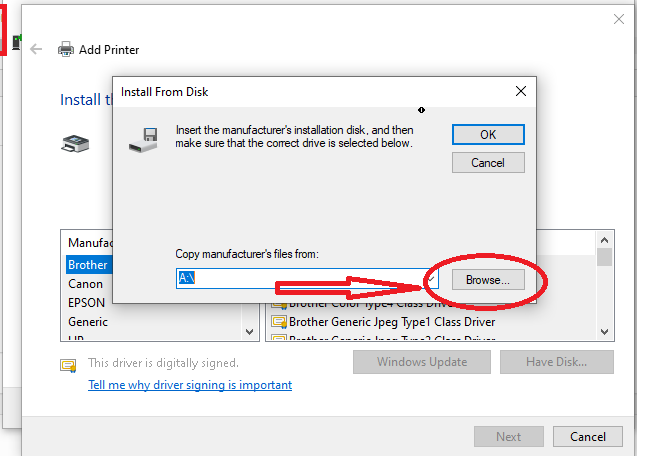646x468 pixels.
Task: Pick Generic from the Manufacturer list
Action: pos(88,322)
